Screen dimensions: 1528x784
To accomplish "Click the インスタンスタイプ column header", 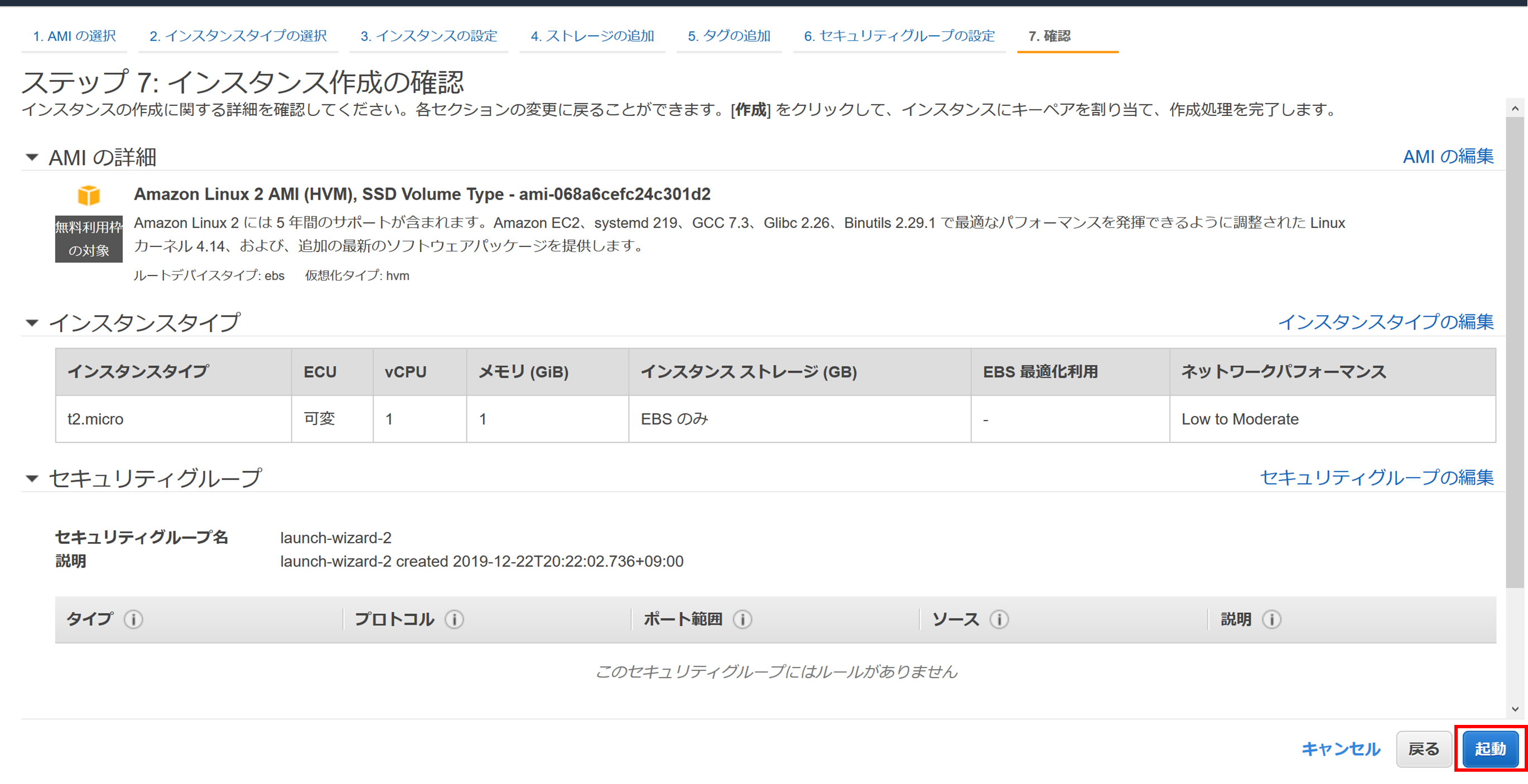I will (173, 372).
